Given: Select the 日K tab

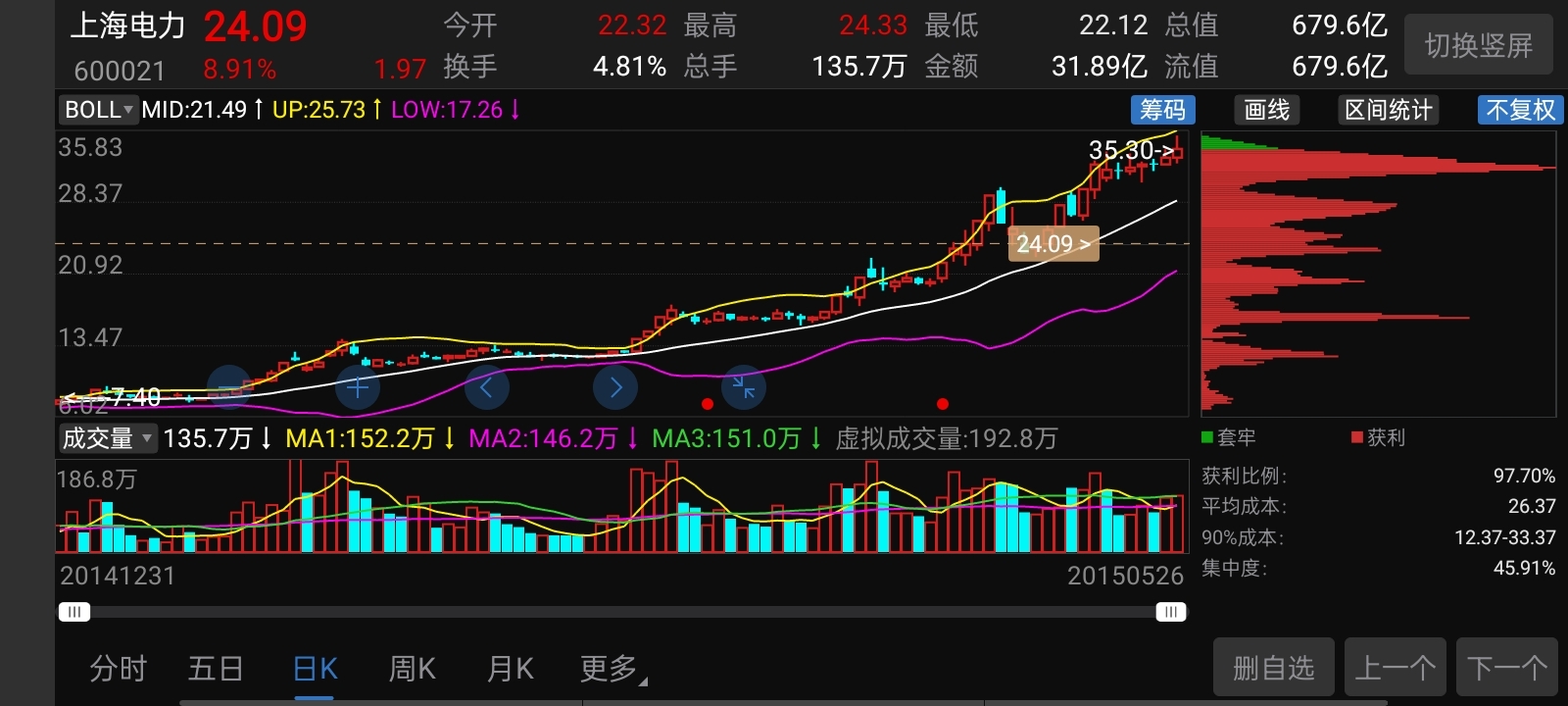Looking at the screenshot, I should pos(315,669).
